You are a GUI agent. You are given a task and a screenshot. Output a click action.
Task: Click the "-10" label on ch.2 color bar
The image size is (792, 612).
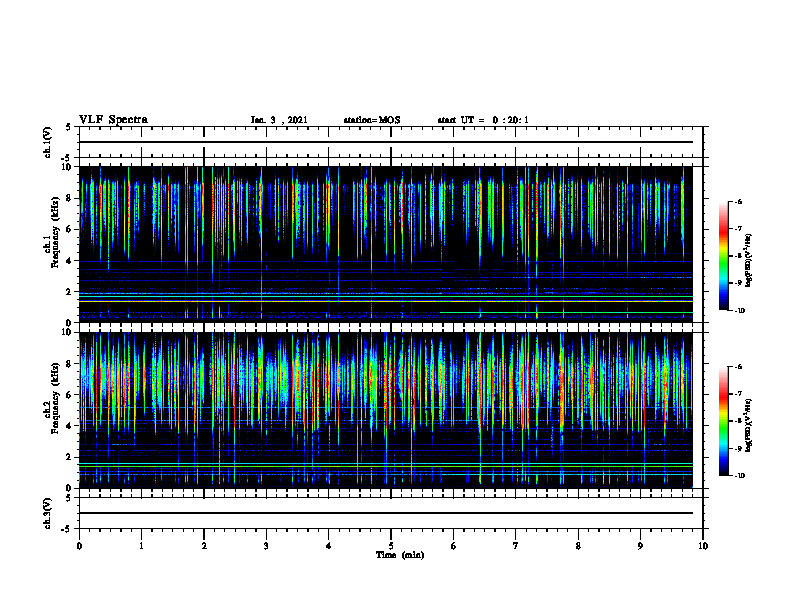click(x=739, y=475)
